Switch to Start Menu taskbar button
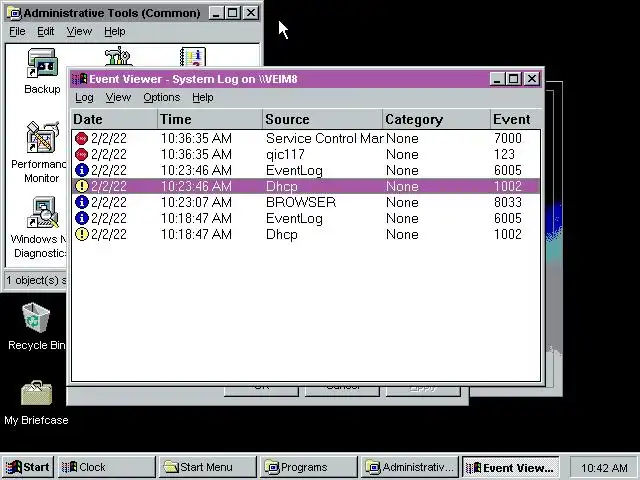640x480 pixels. 207,467
